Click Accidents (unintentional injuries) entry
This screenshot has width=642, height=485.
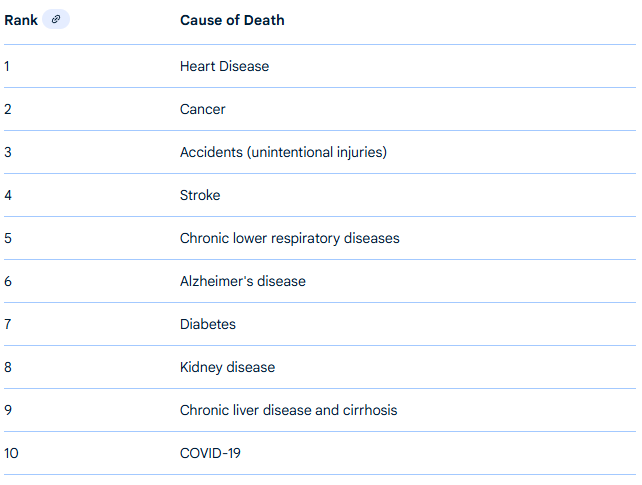[283, 152]
